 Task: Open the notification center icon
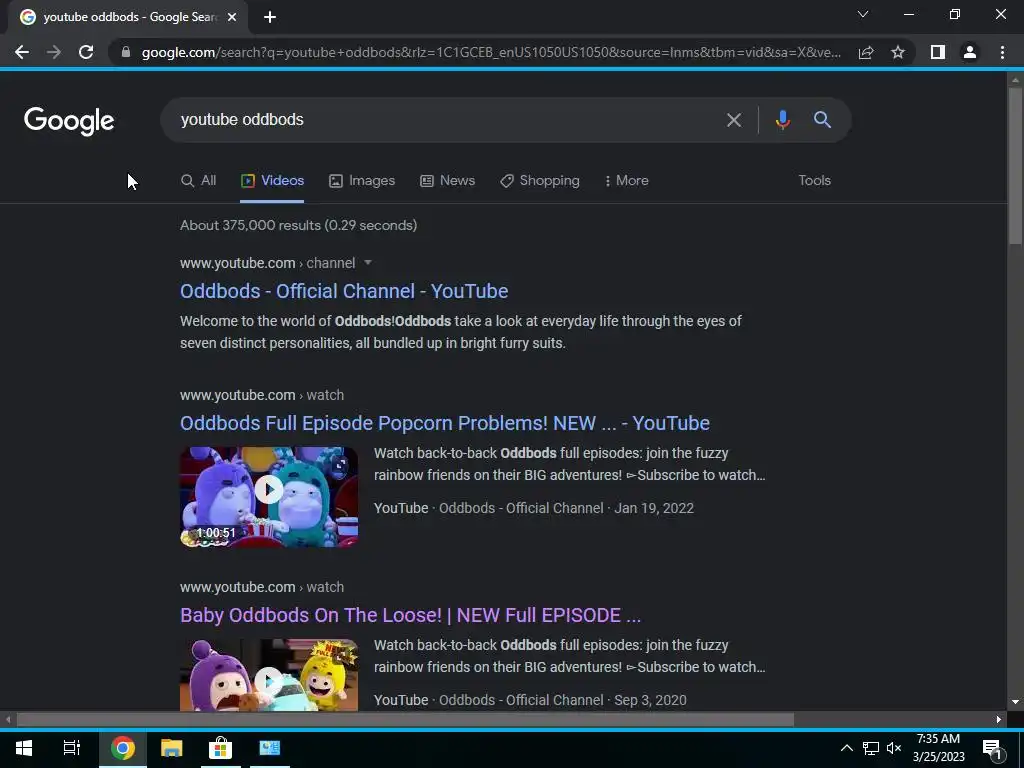point(993,749)
